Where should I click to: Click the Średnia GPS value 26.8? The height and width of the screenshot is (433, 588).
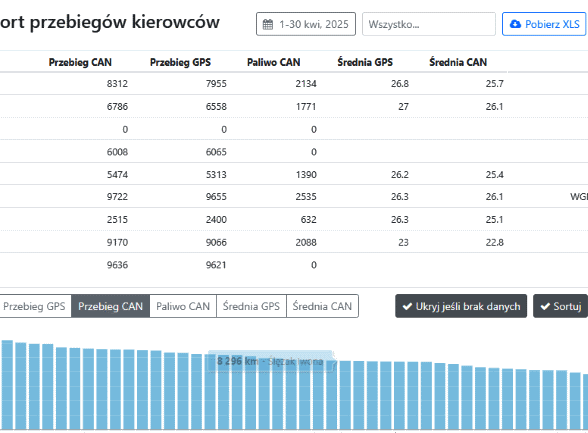click(400, 84)
